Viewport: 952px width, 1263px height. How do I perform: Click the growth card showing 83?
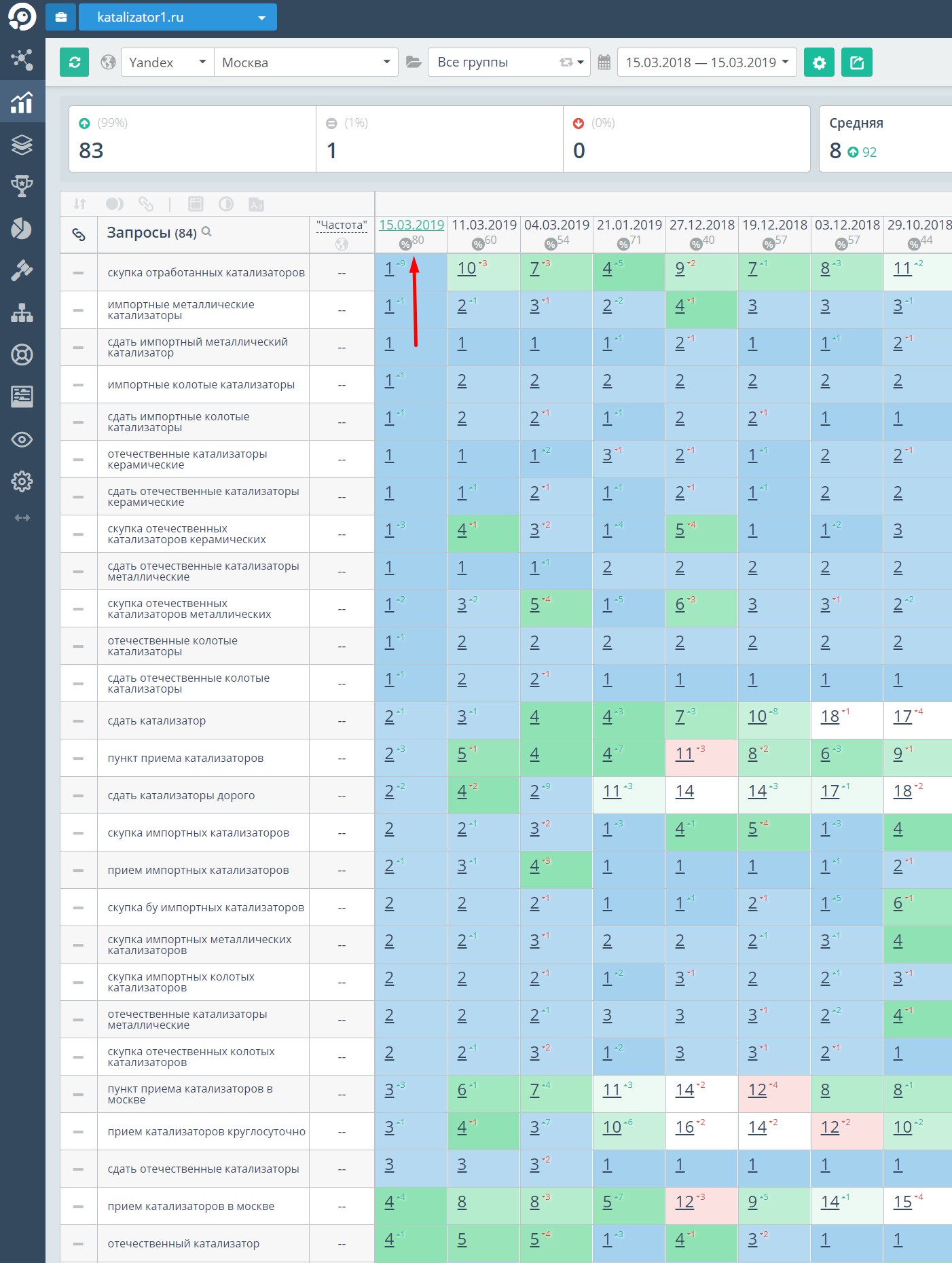193,139
